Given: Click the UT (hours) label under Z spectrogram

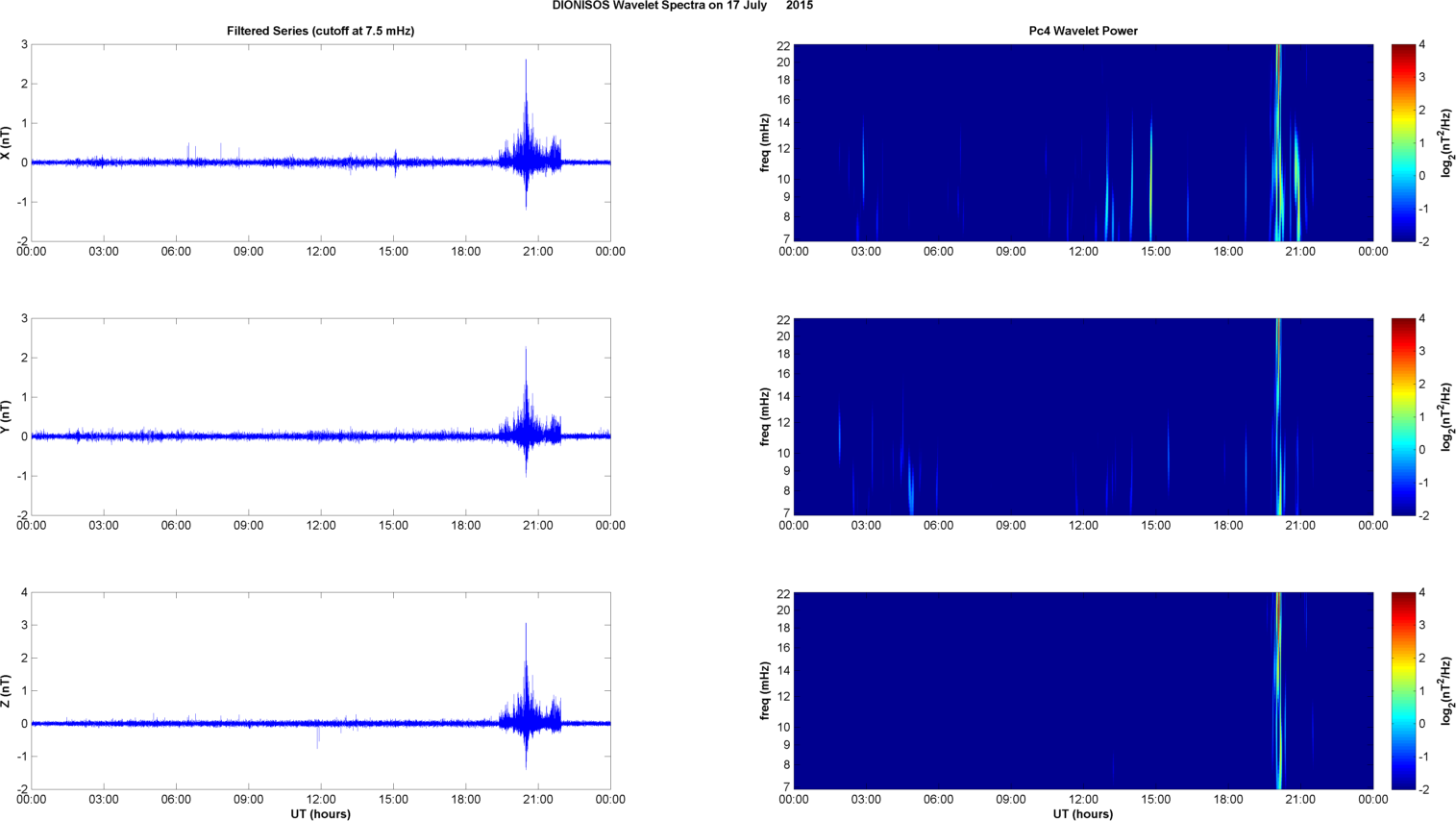Looking at the screenshot, I should pos(1083,814).
